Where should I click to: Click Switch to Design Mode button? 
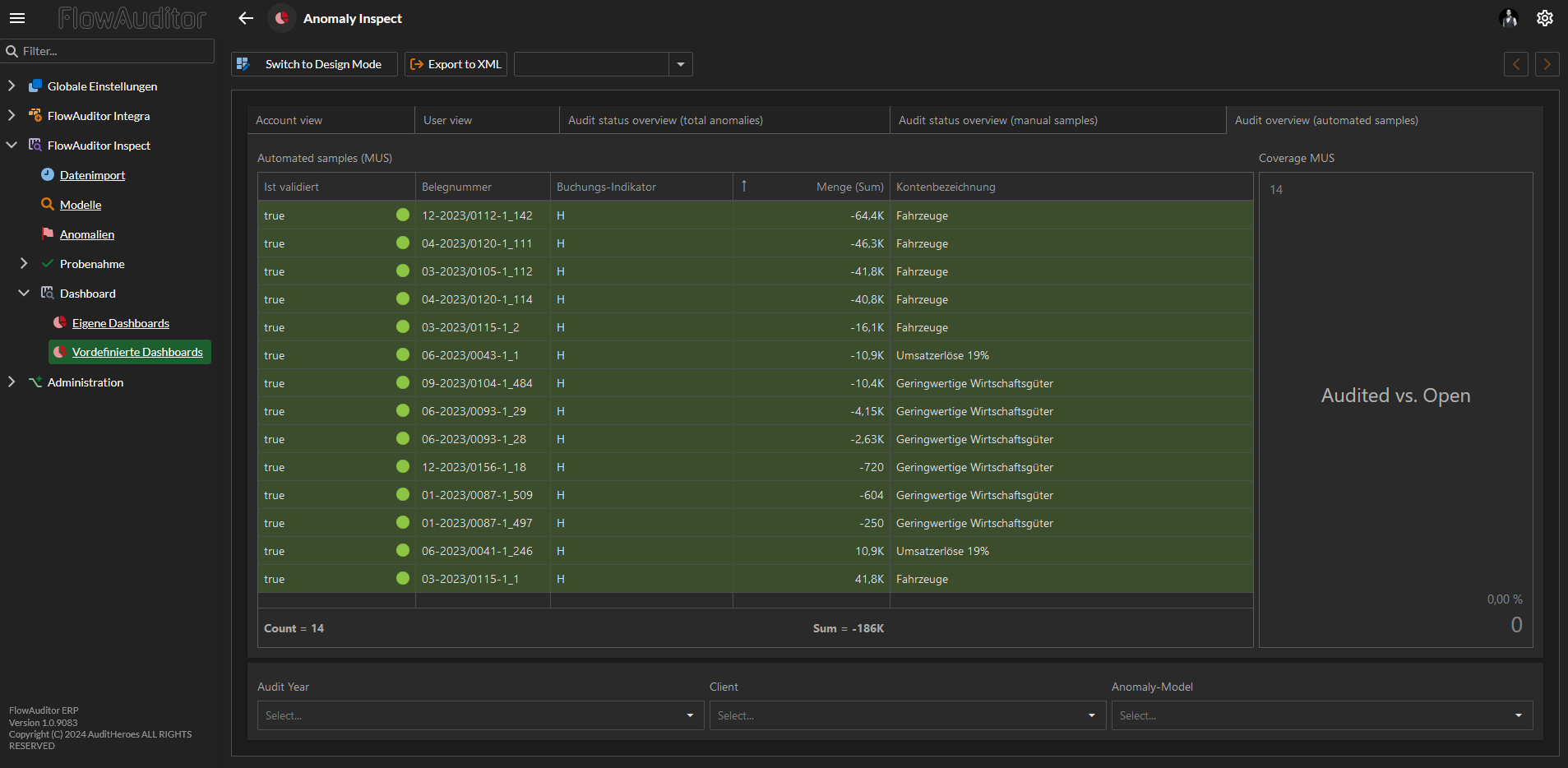[314, 64]
